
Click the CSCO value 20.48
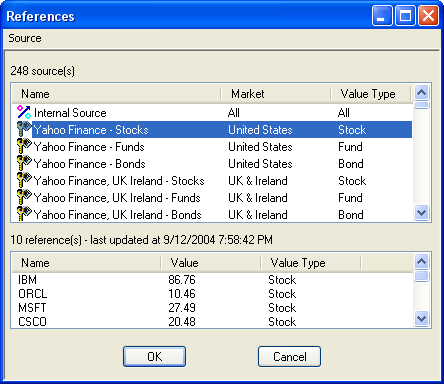[x=182, y=322]
